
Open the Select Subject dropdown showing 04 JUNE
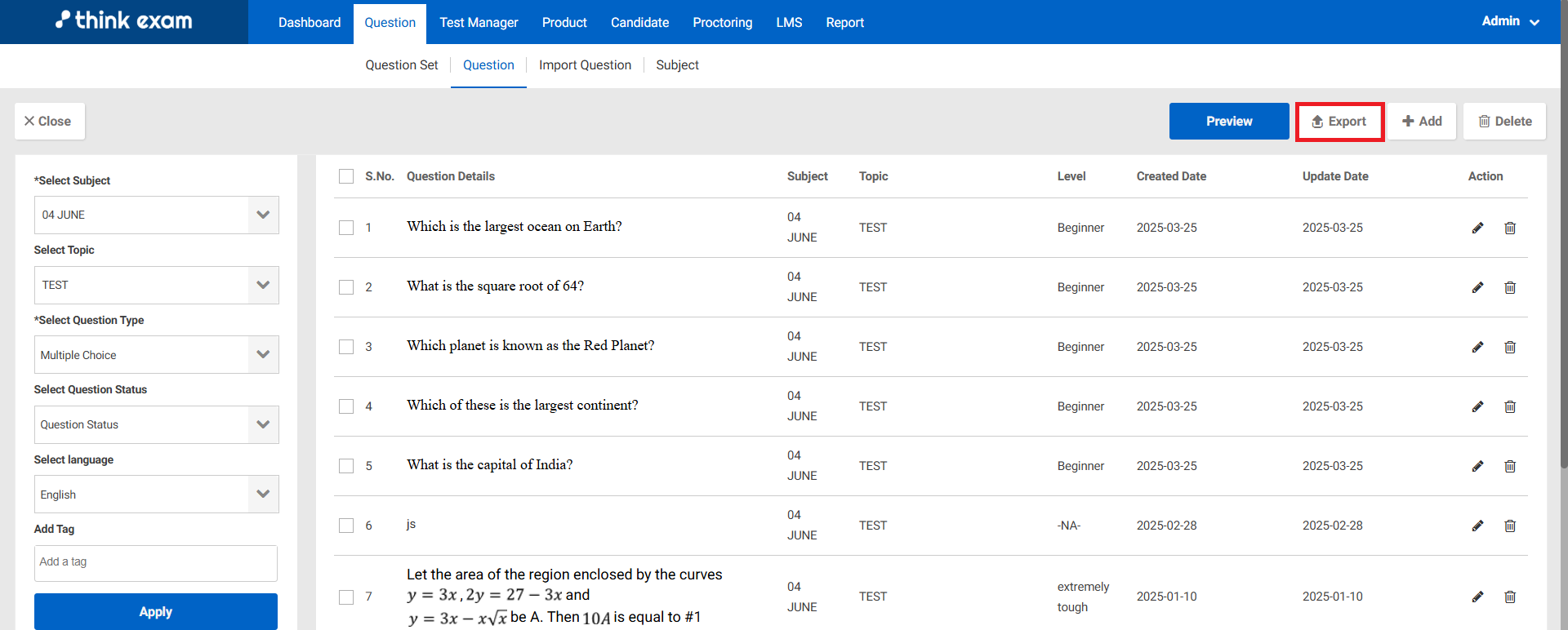(156, 215)
